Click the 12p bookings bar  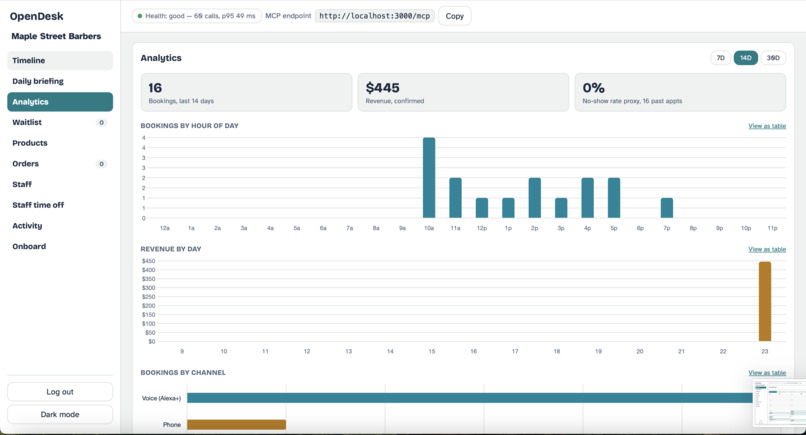point(482,208)
